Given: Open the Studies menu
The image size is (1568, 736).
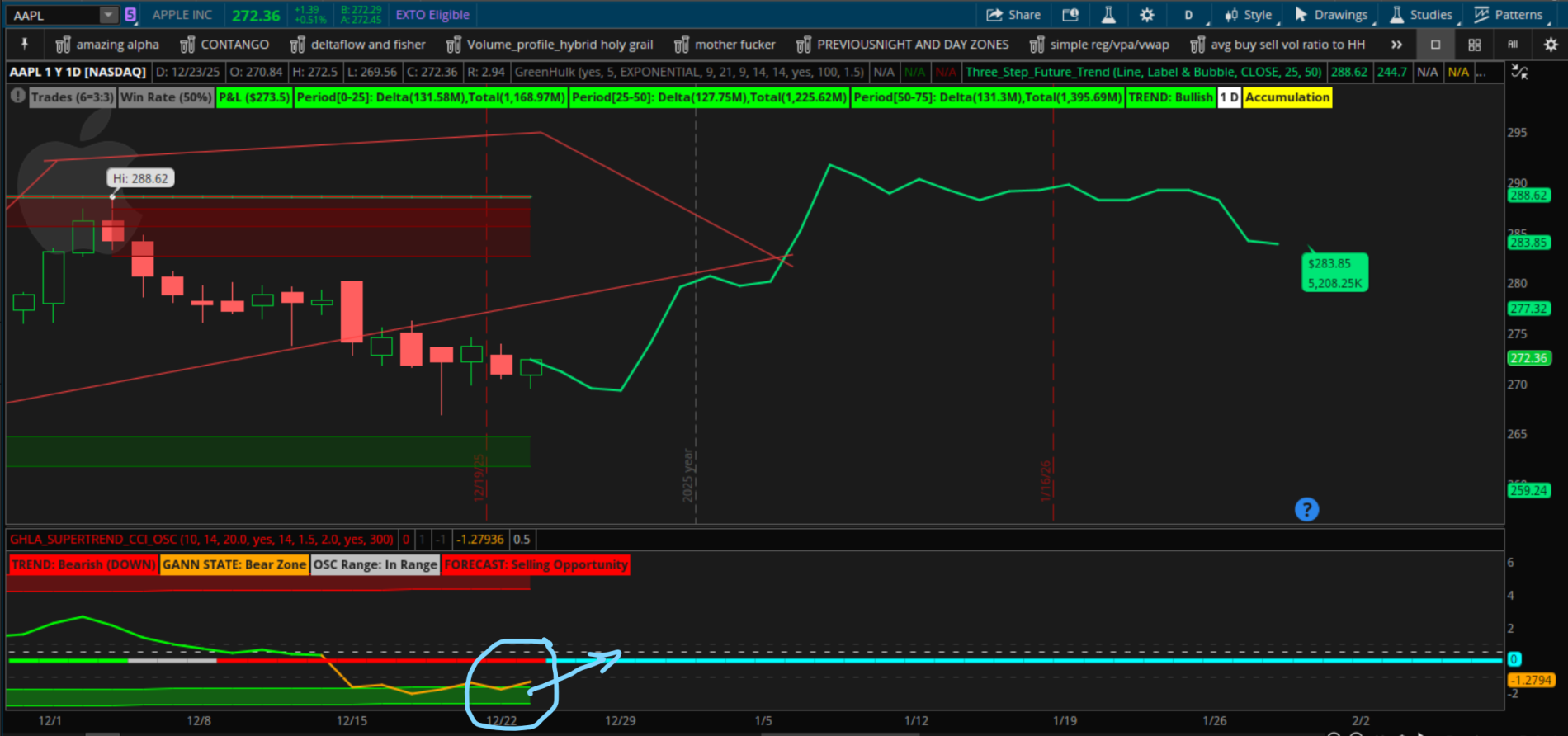Looking at the screenshot, I should 1421,15.
